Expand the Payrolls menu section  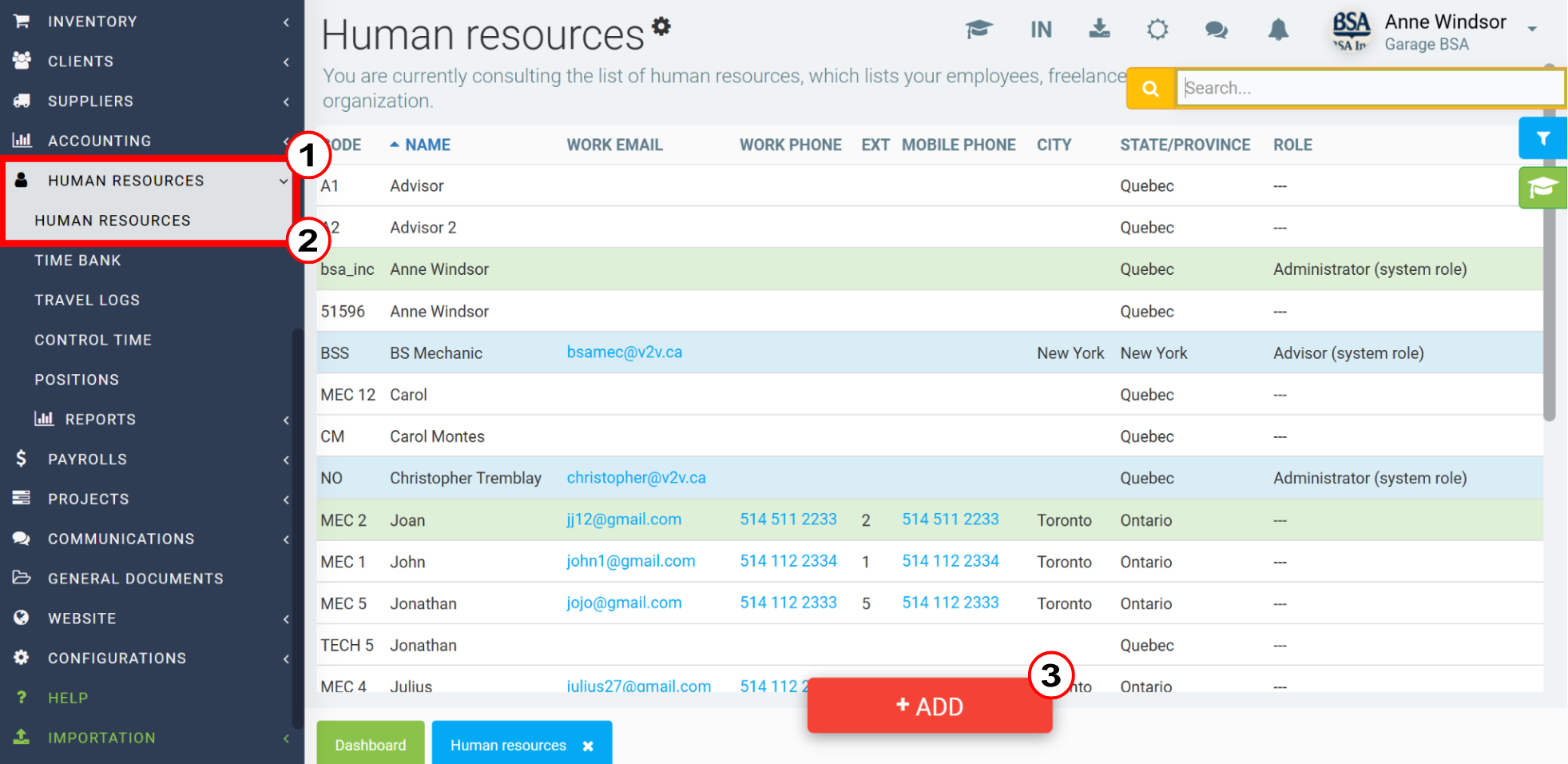coord(152,459)
